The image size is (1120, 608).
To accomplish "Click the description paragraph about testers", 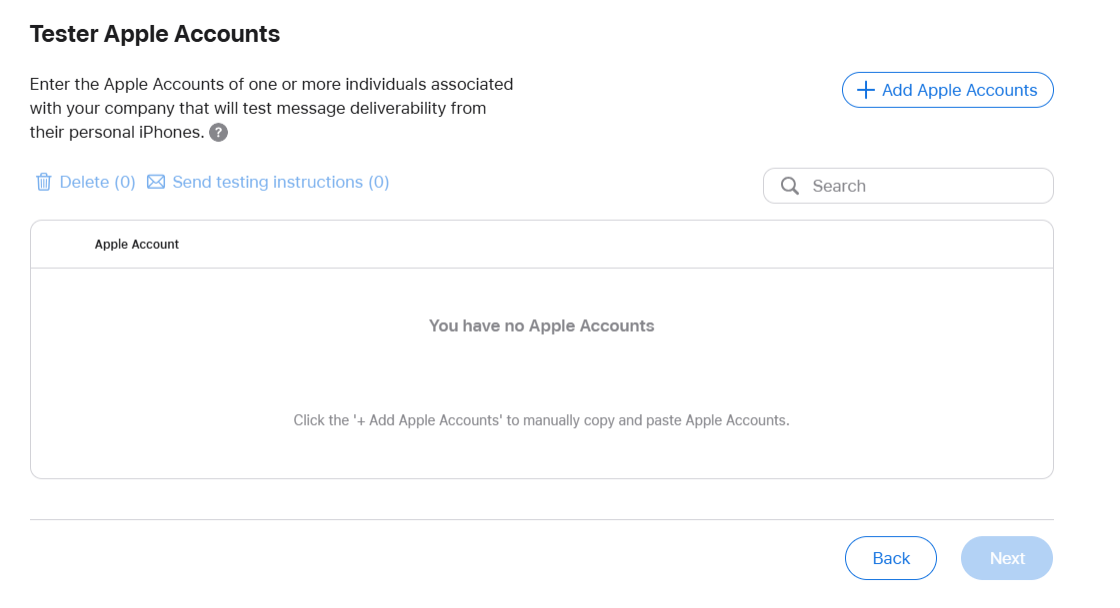I will coord(270,108).
